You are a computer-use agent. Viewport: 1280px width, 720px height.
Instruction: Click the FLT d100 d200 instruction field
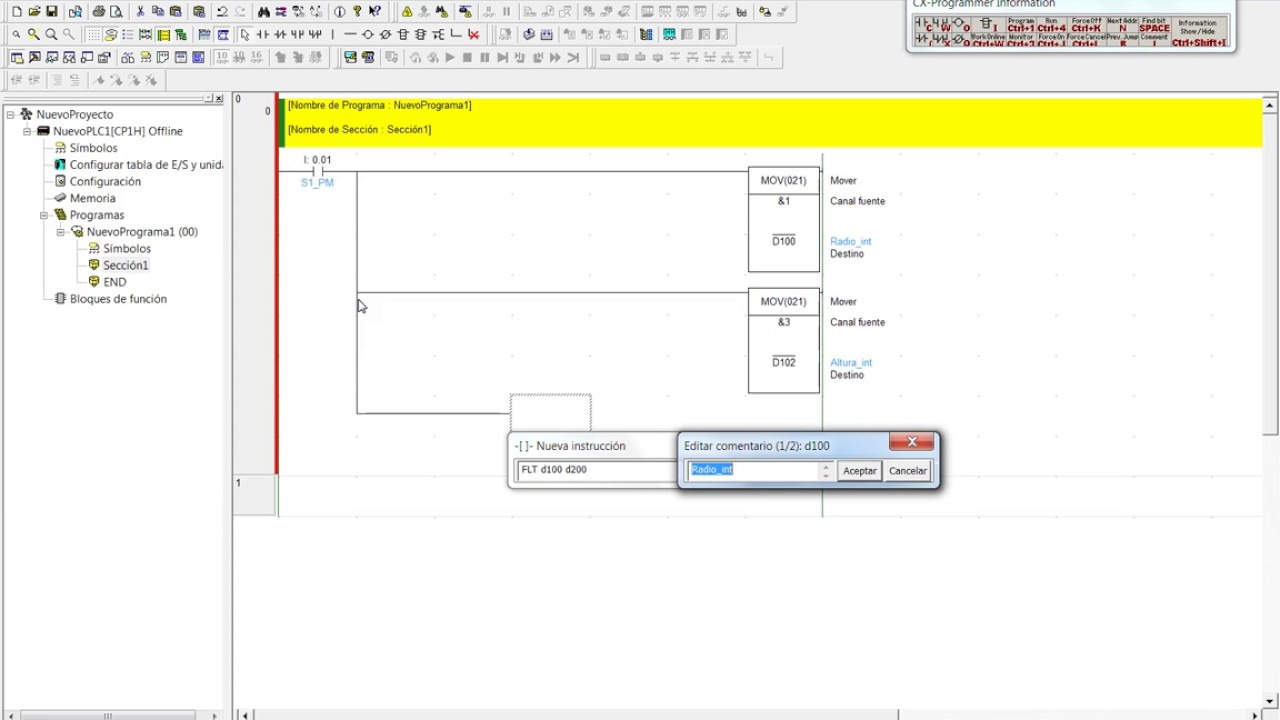point(595,469)
